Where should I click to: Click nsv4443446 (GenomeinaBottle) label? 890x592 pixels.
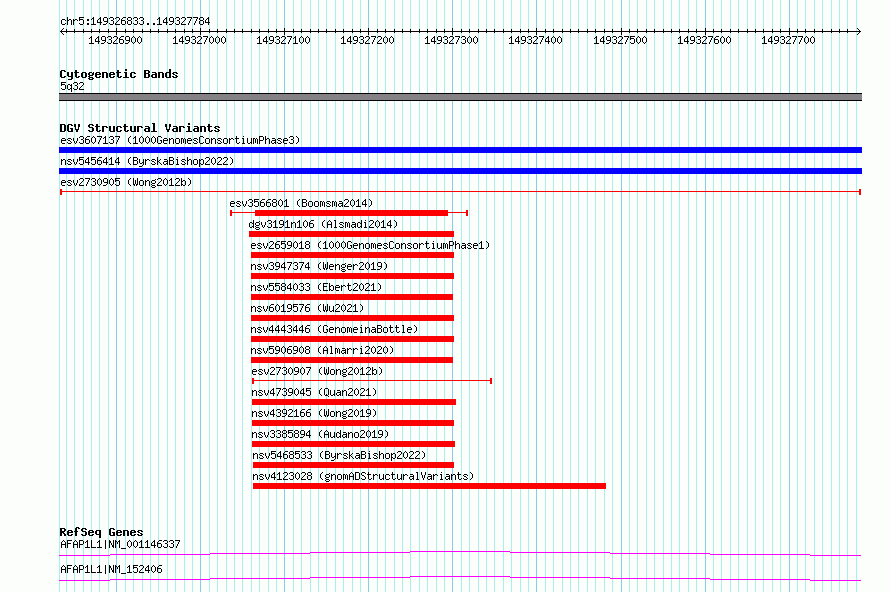click(334, 329)
